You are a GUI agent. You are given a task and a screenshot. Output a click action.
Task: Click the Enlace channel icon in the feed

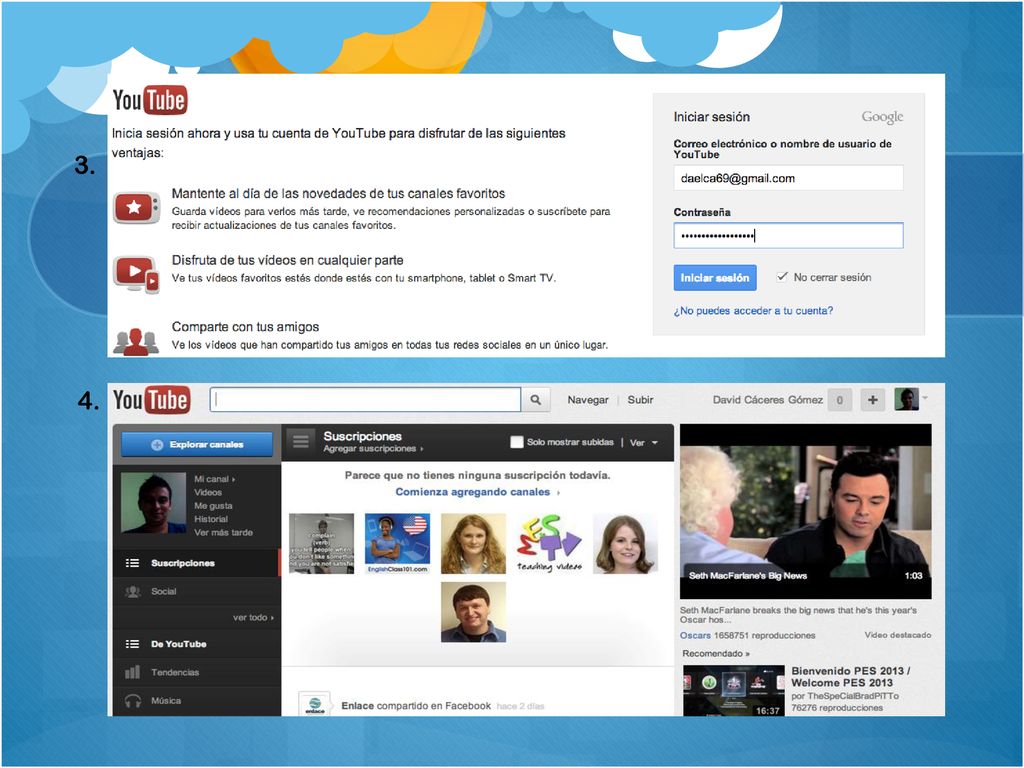coord(315,704)
